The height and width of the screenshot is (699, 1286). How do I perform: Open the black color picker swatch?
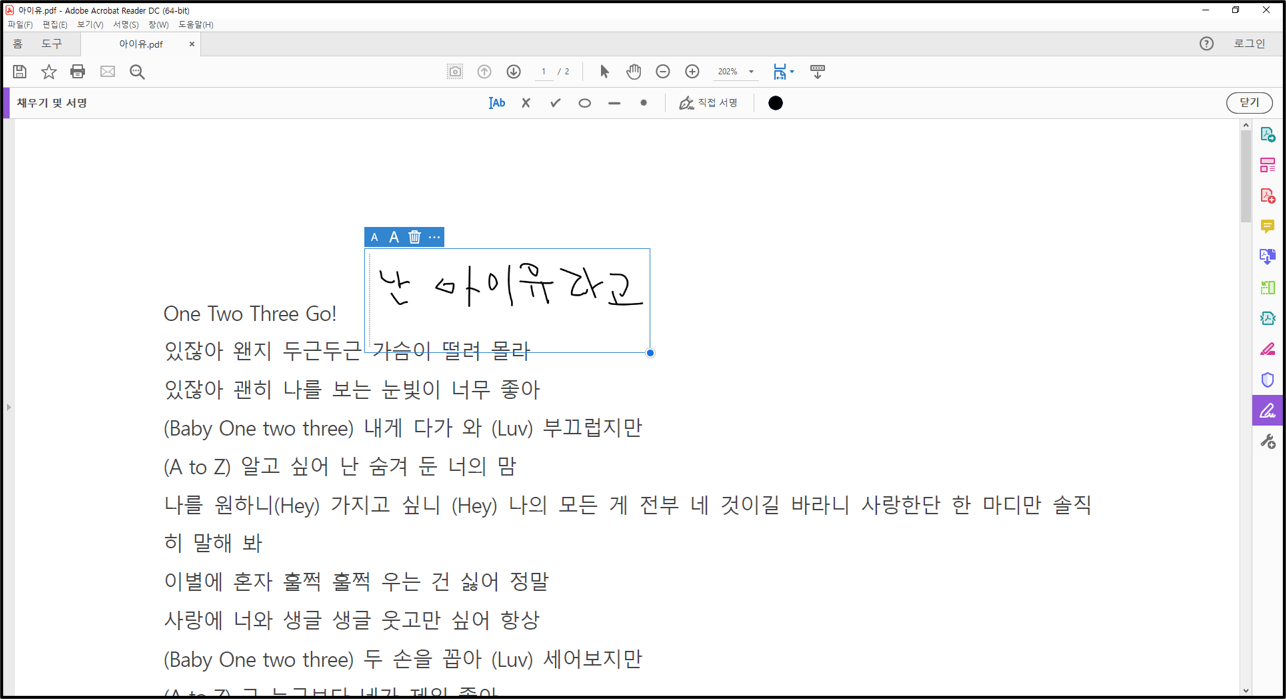[x=775, y=103]
